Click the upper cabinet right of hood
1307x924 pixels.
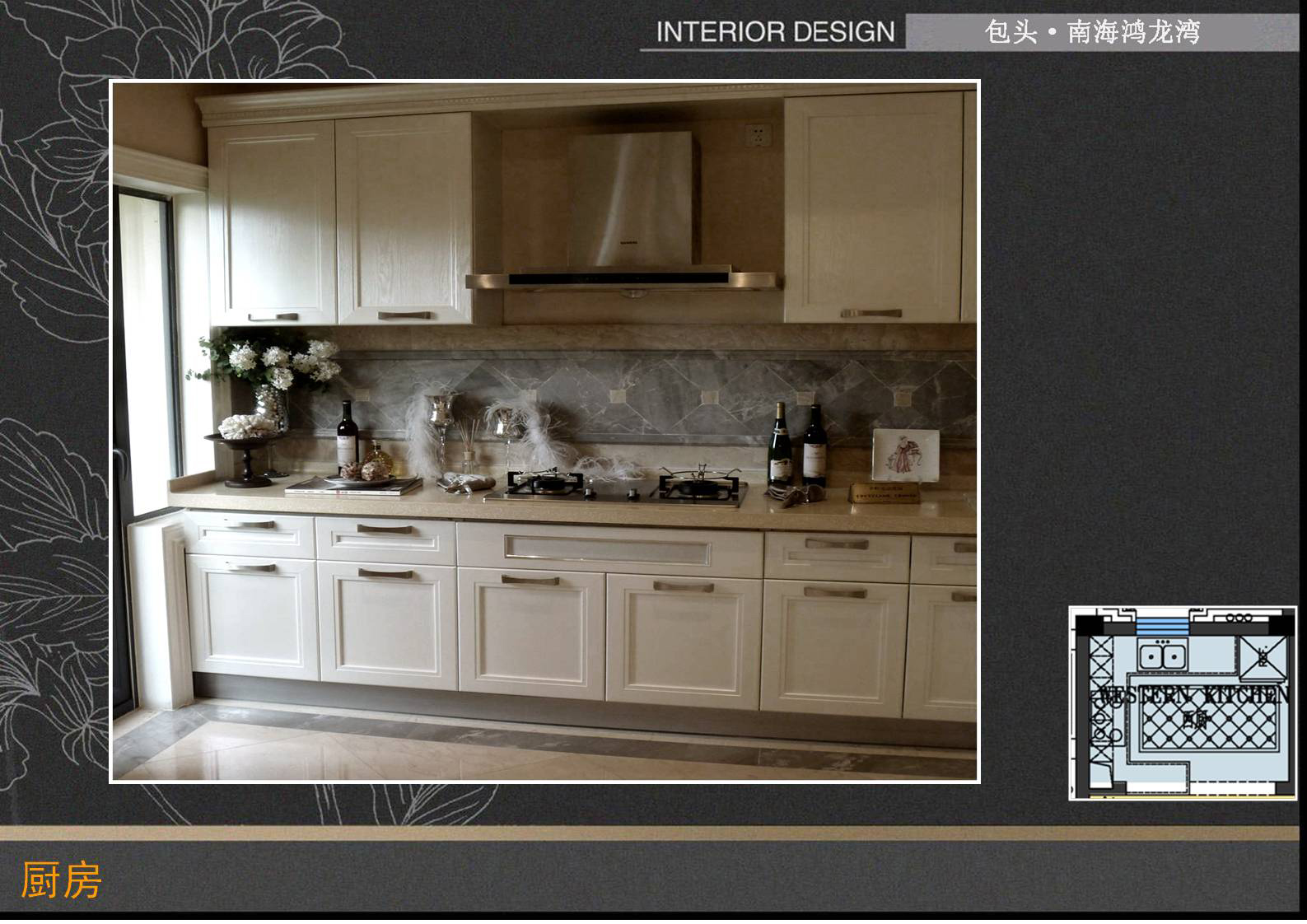pyautogui.click(x=874, y=208)
